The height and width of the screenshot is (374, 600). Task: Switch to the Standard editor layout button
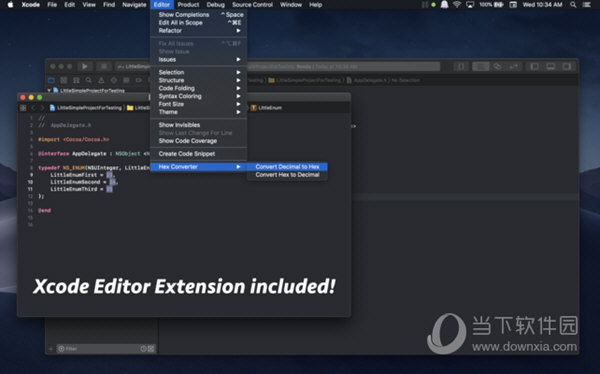click(x=481, y=67)
